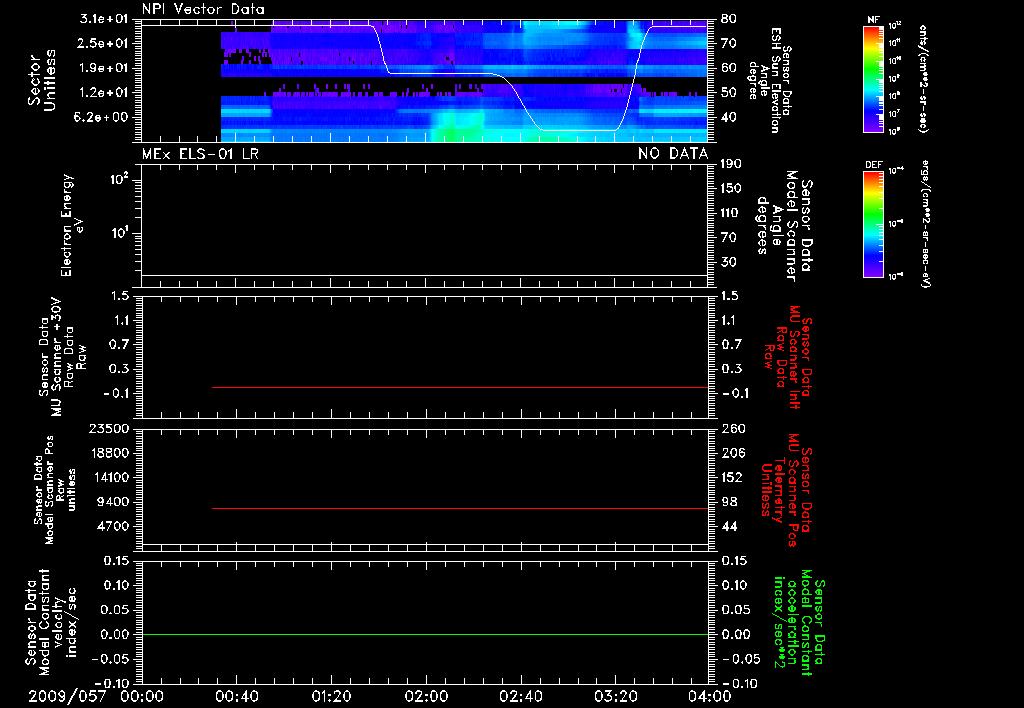The width and height of the screenshot is (1024, 708).
Task: Click the '98' telemetry tick label
Action: point(729,502)
